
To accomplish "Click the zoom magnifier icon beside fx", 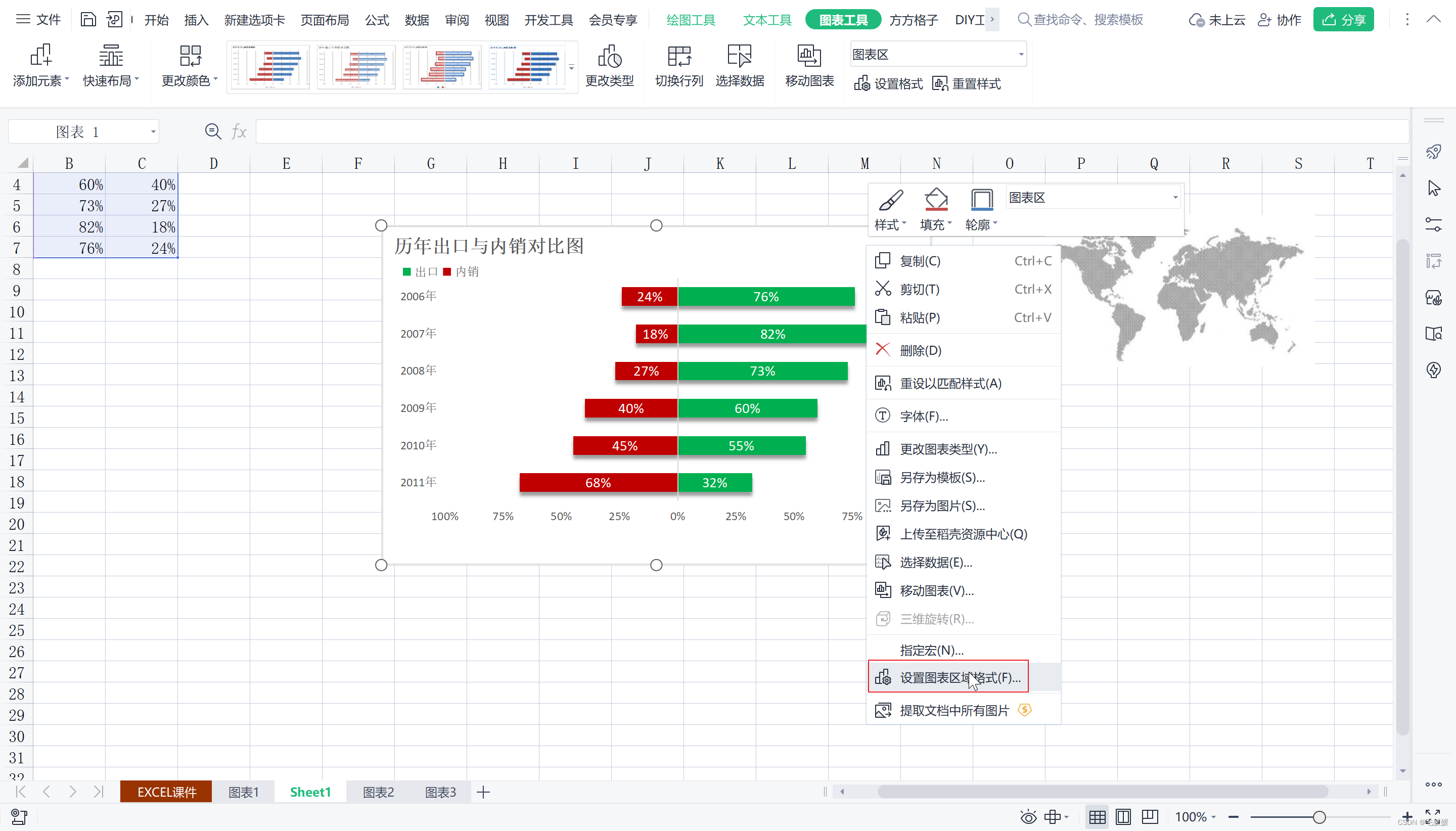I will pos(213,132).
